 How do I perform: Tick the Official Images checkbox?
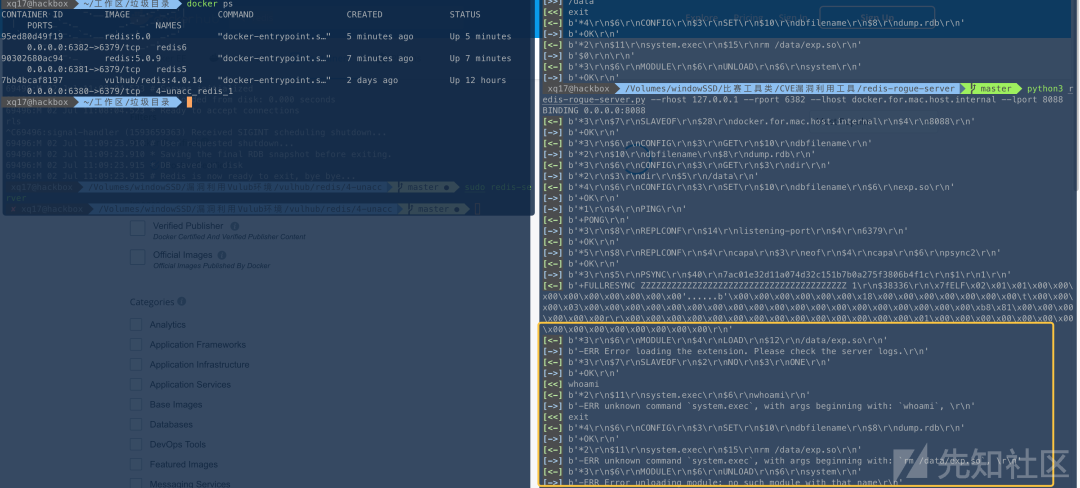pyautogui.click(x=138, y=257)
